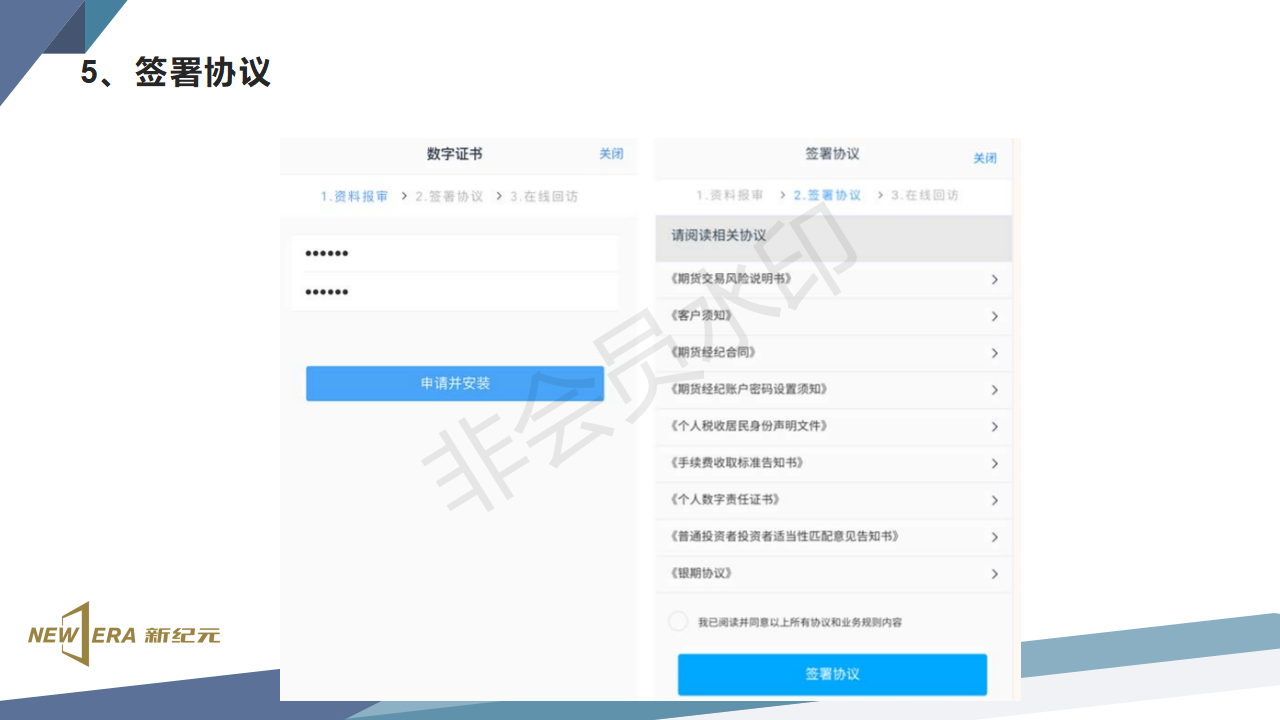1280x720 pixels.
Task: Expand 《客户须知》 row arrow
Action: pos(994,316)
